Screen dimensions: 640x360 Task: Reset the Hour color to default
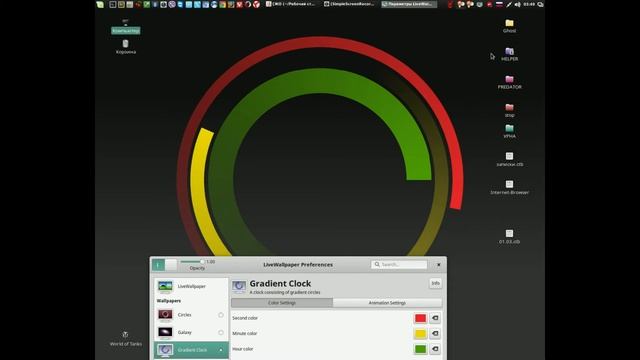[x=435, y=349]
